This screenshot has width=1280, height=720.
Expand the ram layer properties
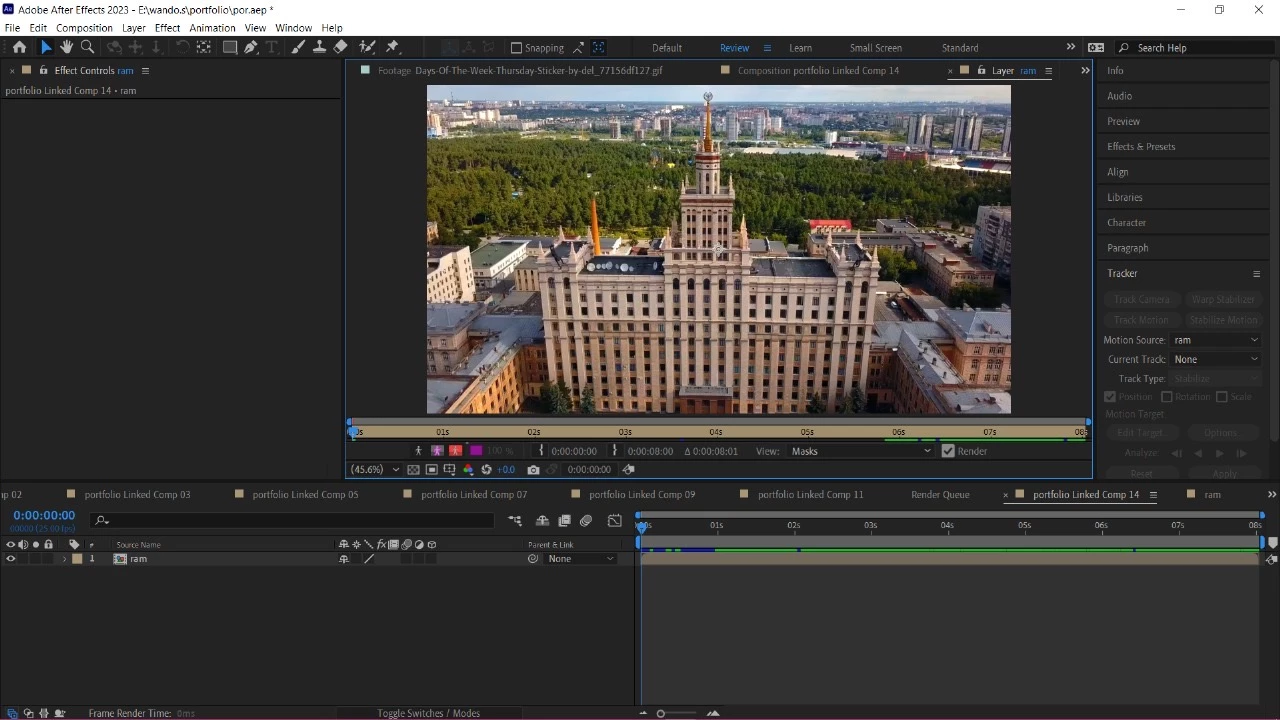65,559
